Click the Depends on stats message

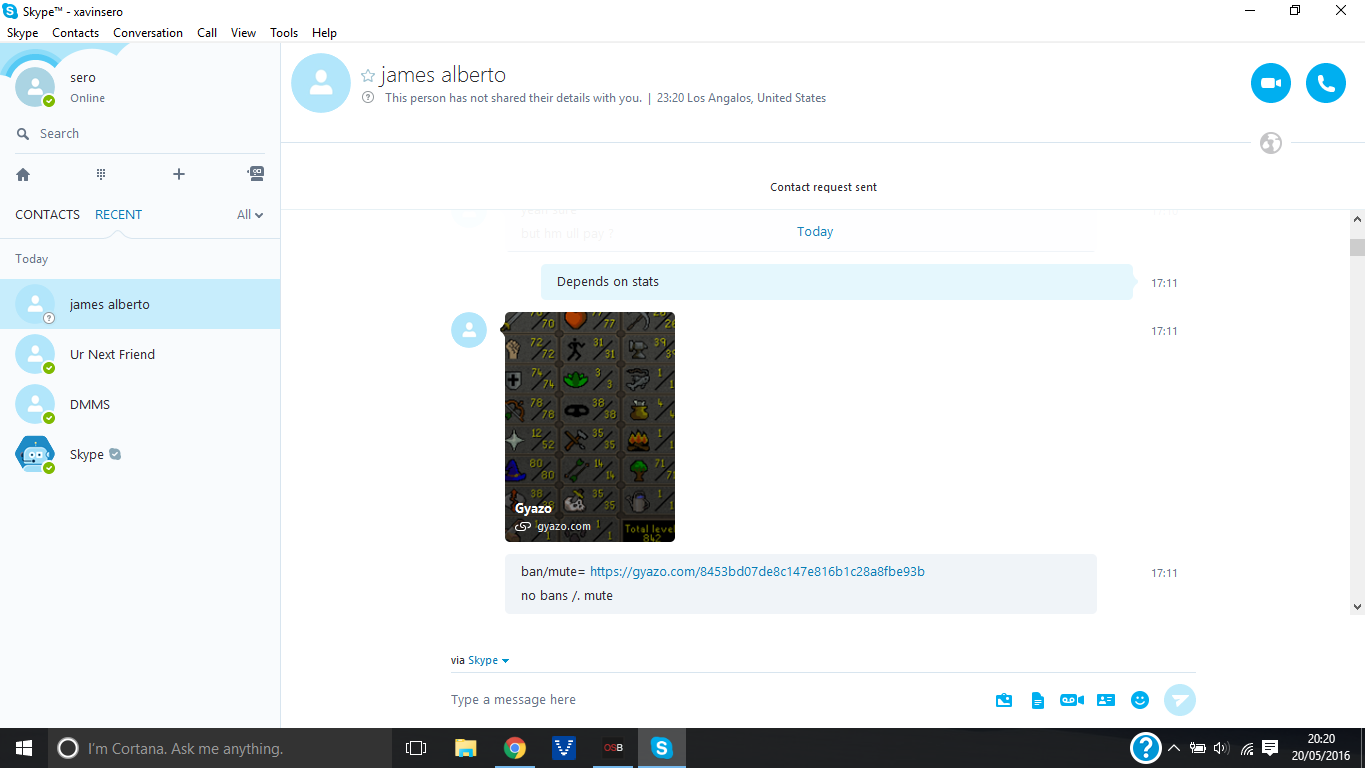coord(837,282)
